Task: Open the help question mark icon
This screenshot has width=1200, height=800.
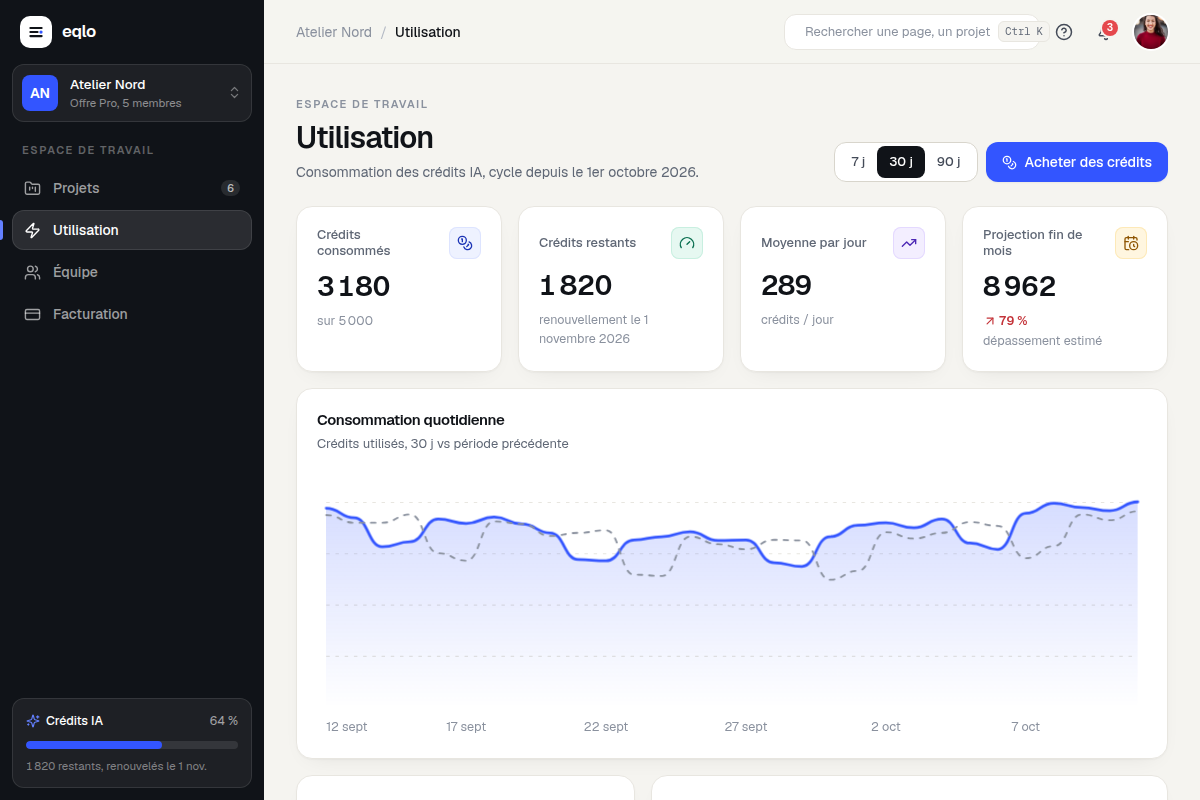Action: (x=1064, y=32)
